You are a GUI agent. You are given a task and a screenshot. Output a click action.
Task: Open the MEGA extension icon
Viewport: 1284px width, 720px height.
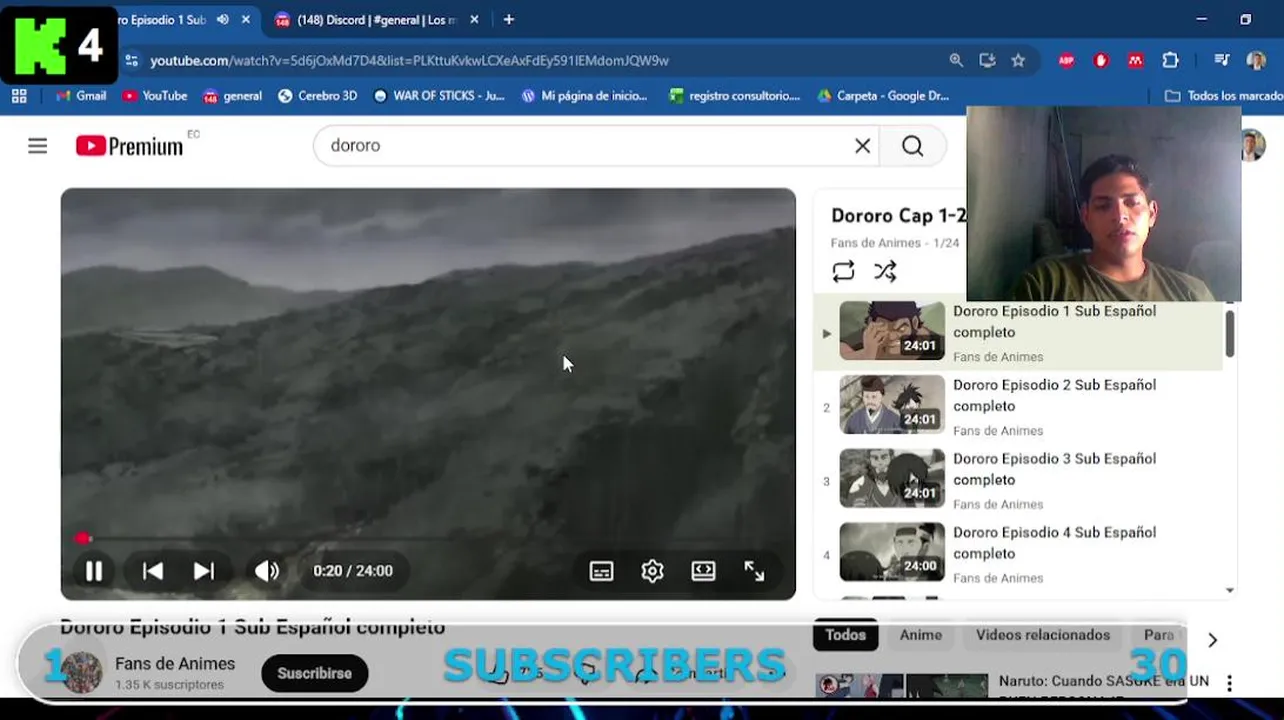1135,61
